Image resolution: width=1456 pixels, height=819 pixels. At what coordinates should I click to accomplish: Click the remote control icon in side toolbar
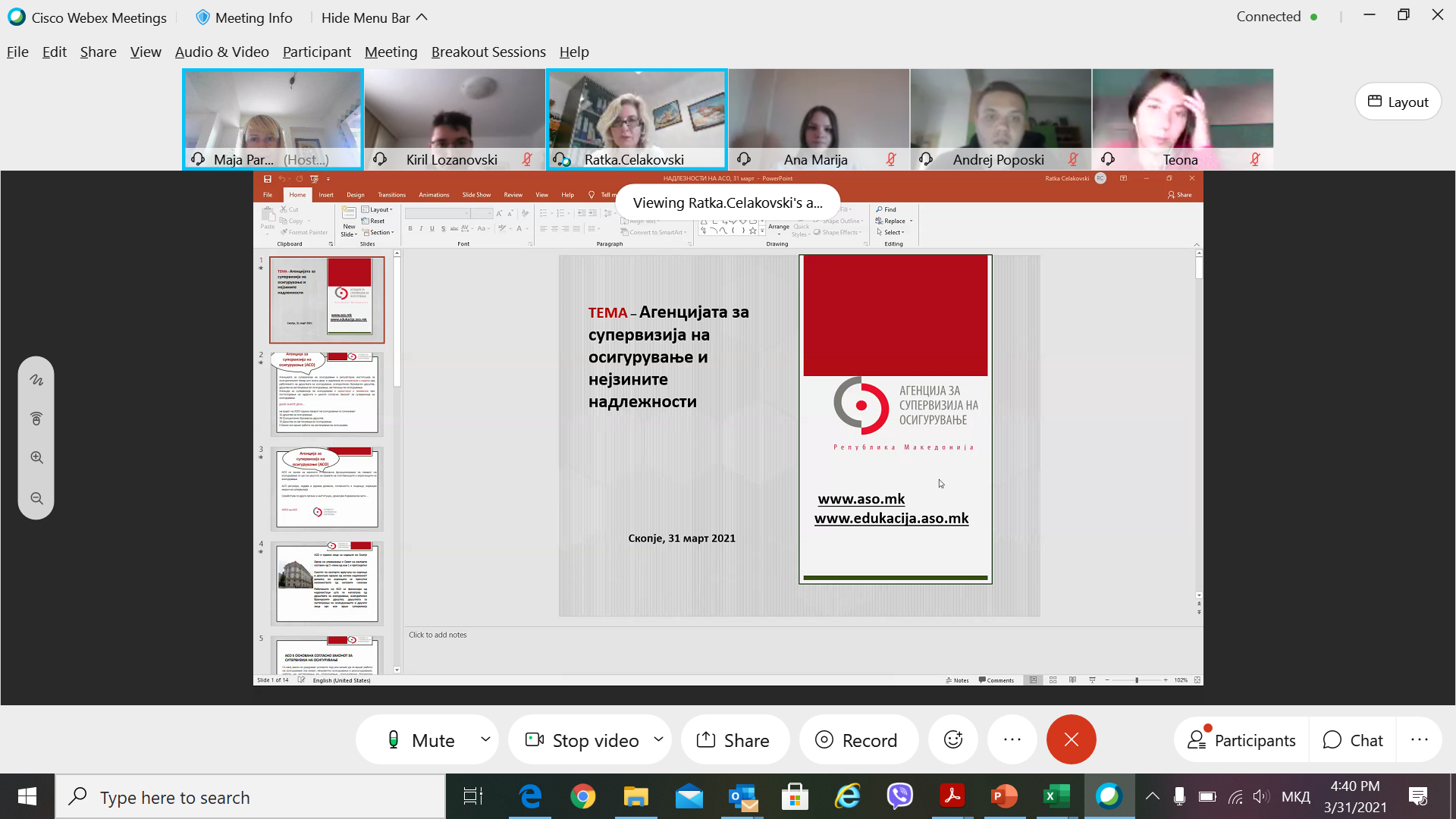click(x=36, y=419)
